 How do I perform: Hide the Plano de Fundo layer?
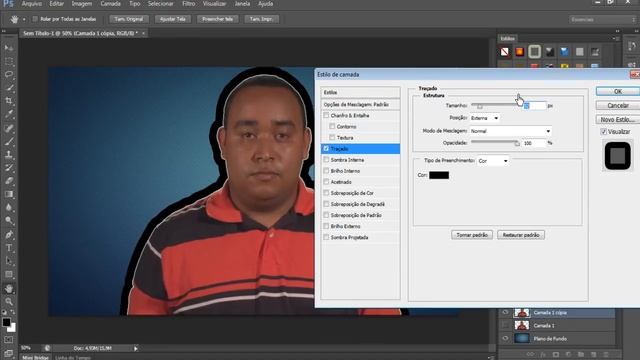click(505, 338)
